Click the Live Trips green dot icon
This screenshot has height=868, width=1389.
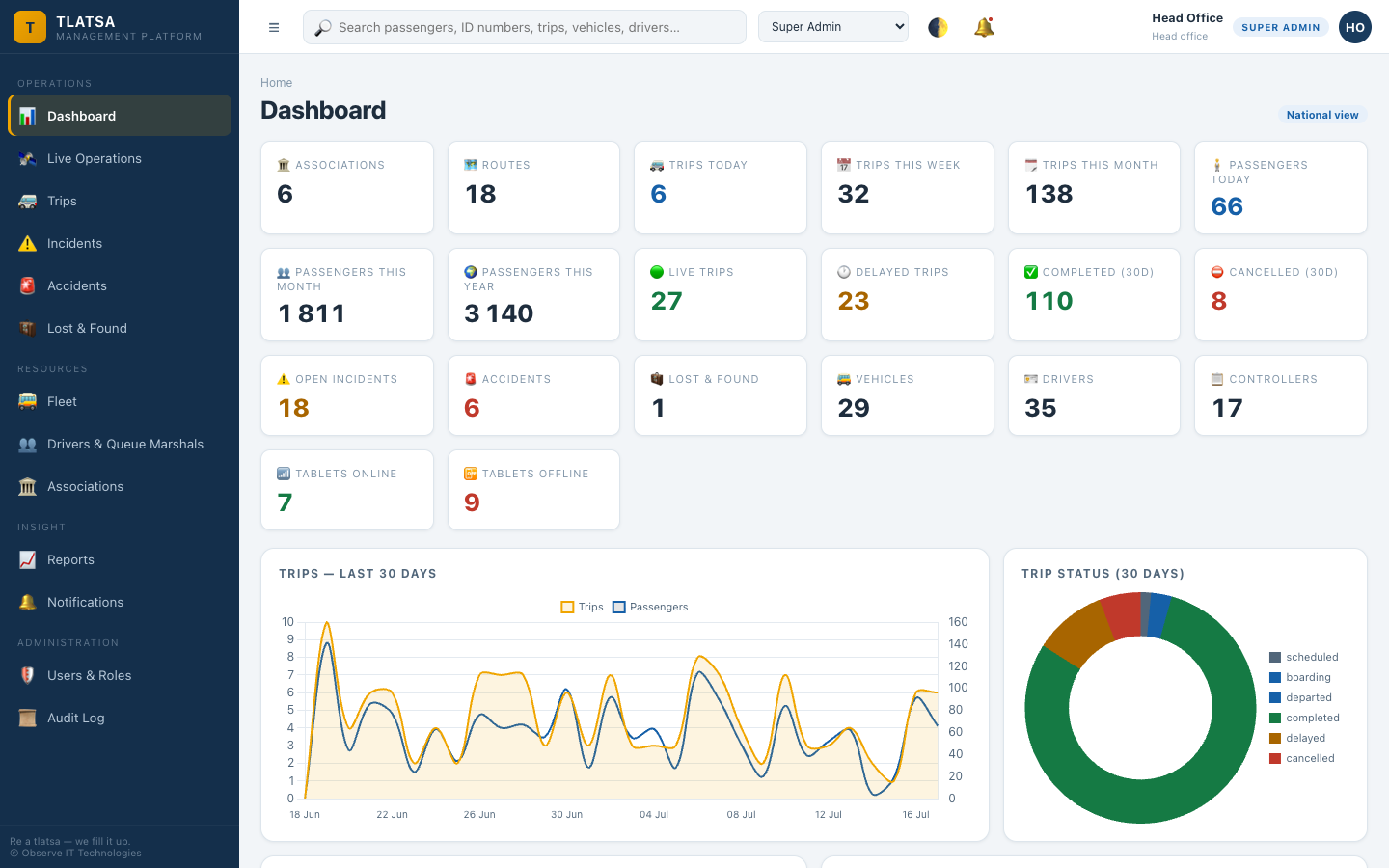click(657, 272)
